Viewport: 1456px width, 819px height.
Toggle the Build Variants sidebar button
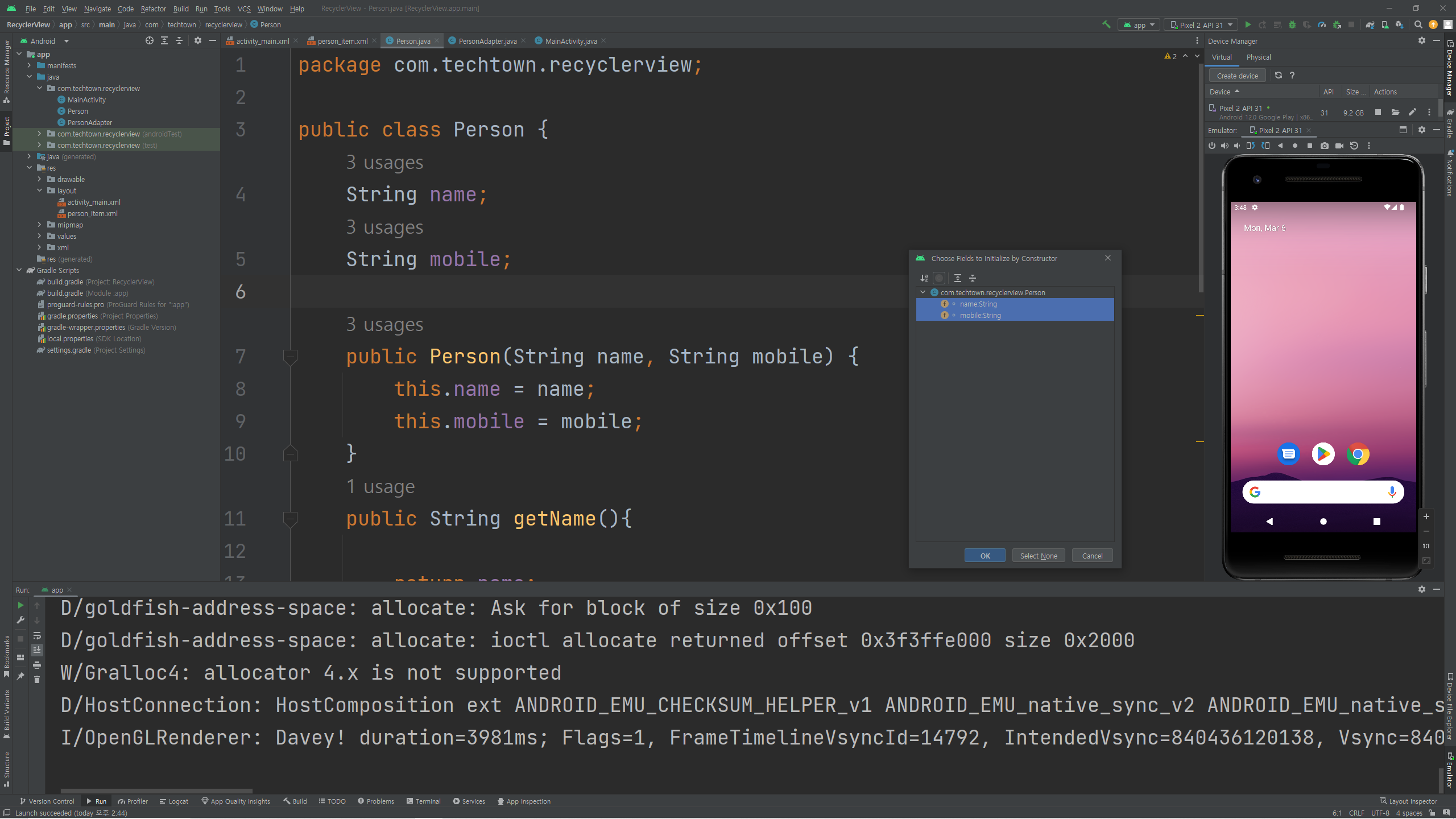point(7,714)
